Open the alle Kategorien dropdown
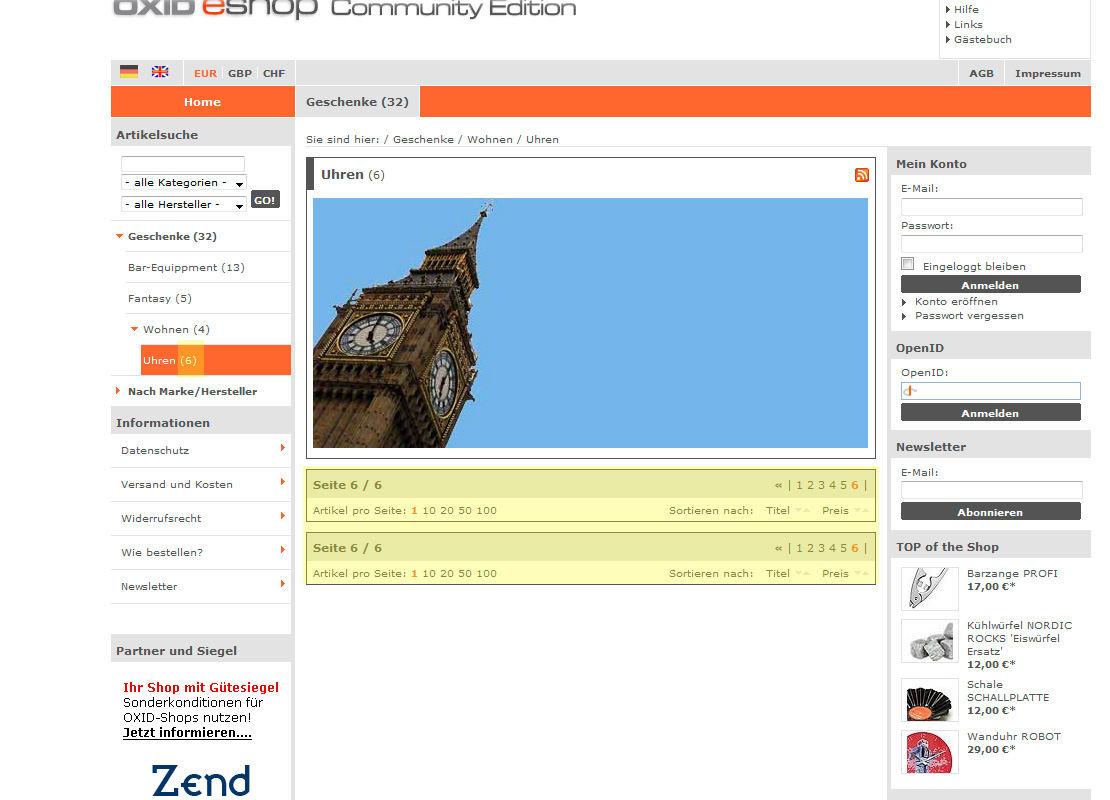1110x800 pixels. (x=183, y=183)
